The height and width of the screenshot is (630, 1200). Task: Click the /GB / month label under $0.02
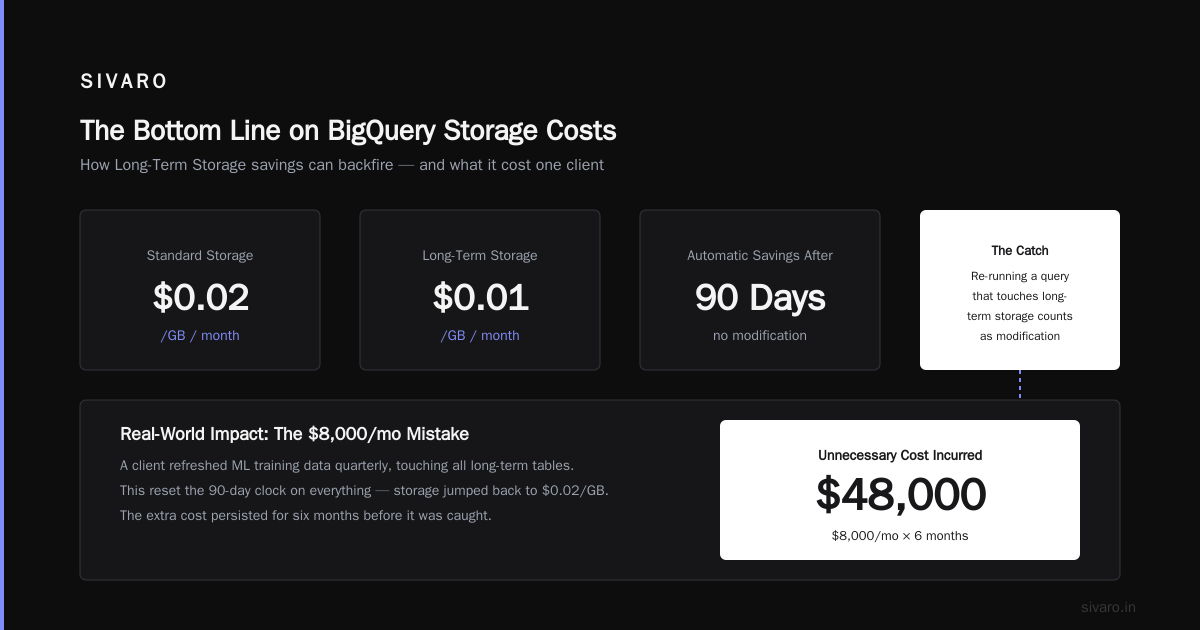point(200,336)
